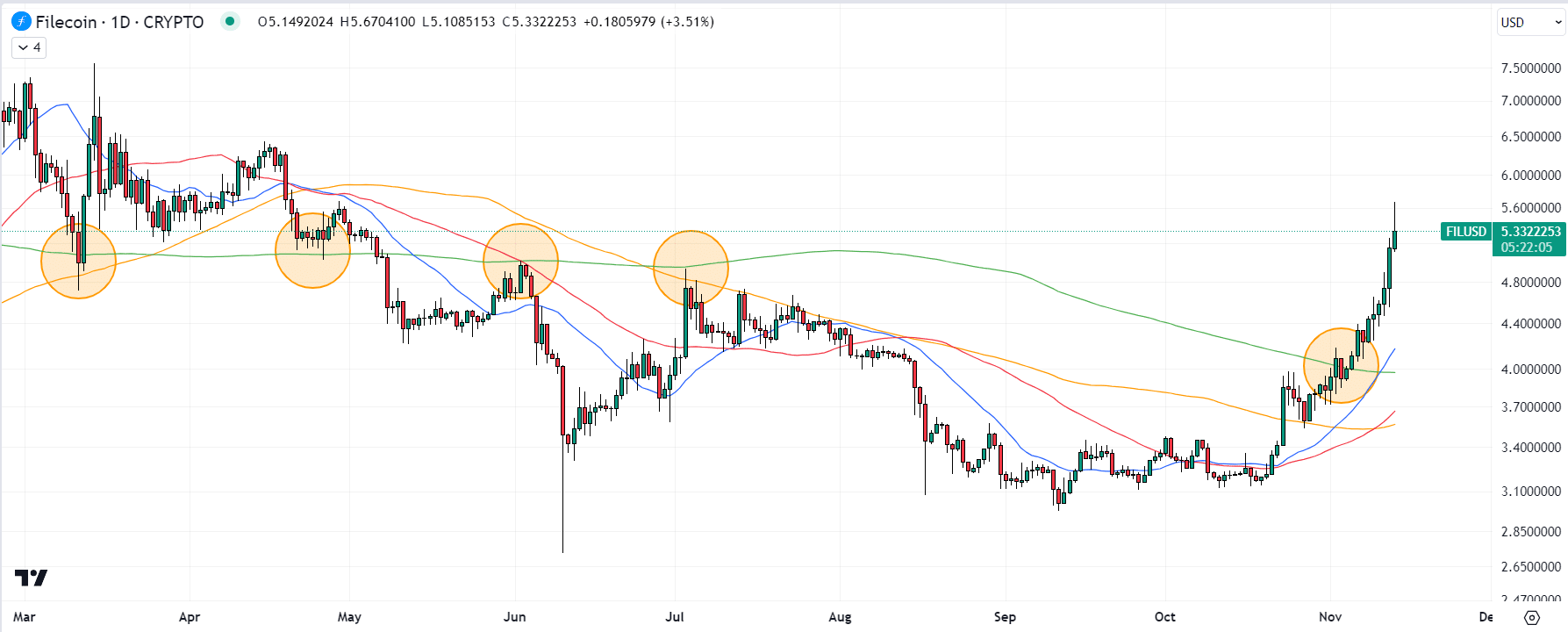Select the FILUSD price label
The height and width of the screenshot is (632, 1568).
1466,232
